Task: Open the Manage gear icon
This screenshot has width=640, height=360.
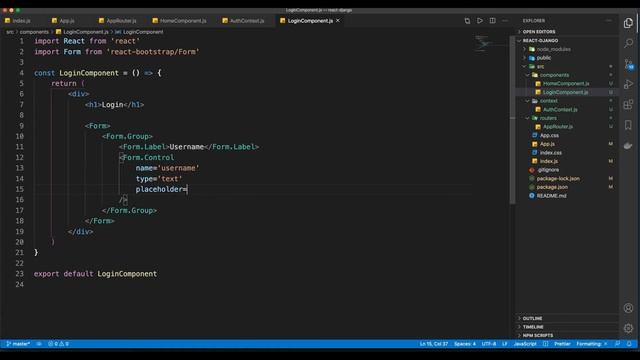Action: click(628, 328)
